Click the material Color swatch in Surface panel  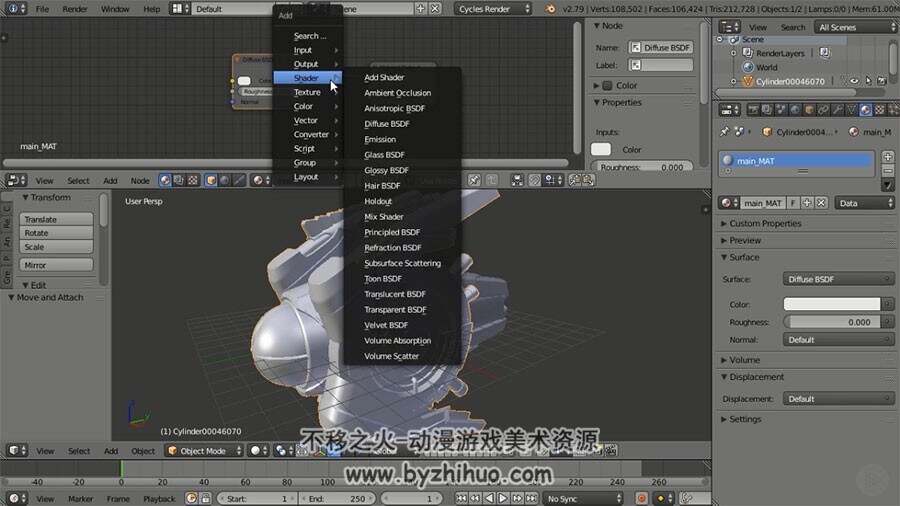pyautogui.click(x=832, y=304)
